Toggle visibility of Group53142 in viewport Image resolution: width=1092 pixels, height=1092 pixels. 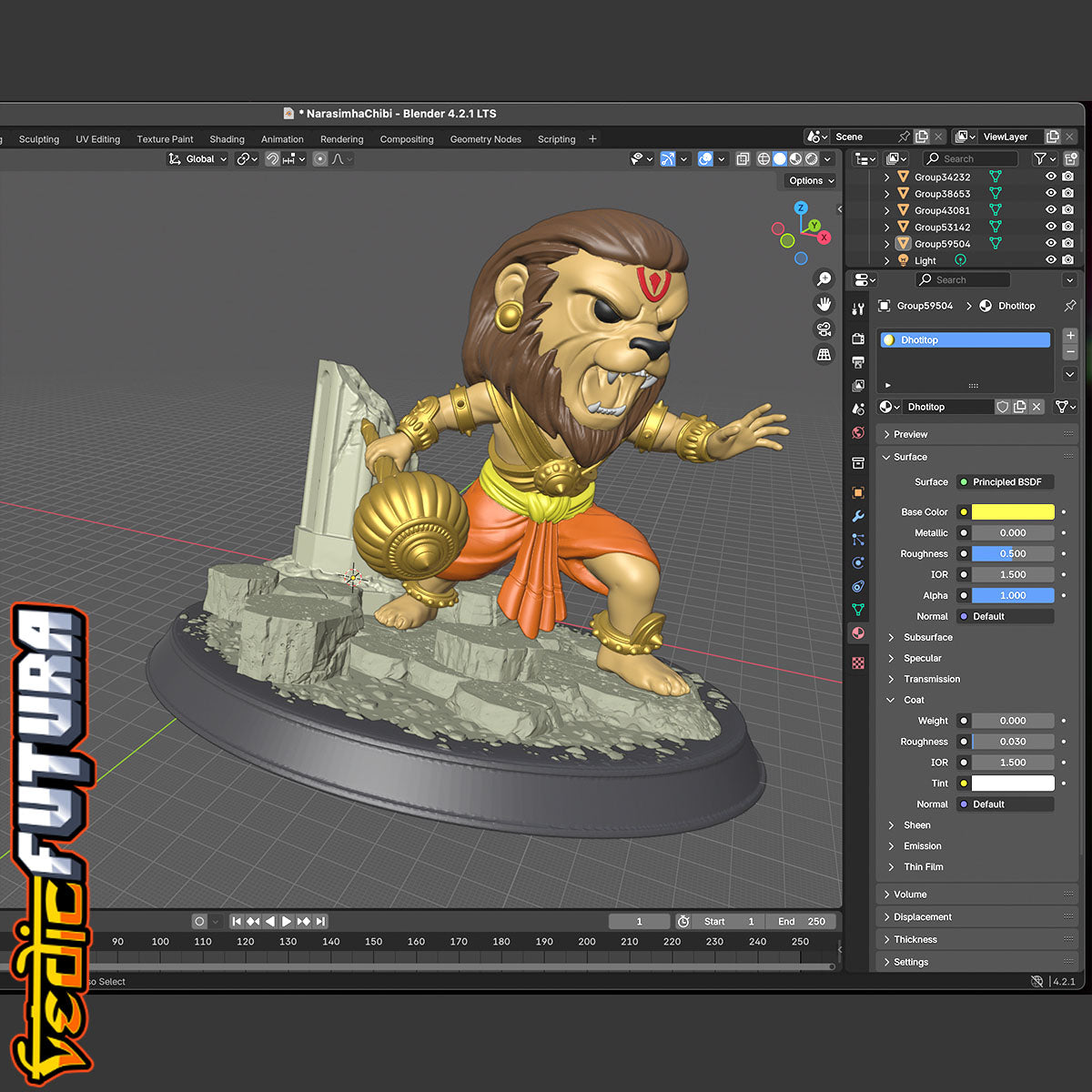1050,227
